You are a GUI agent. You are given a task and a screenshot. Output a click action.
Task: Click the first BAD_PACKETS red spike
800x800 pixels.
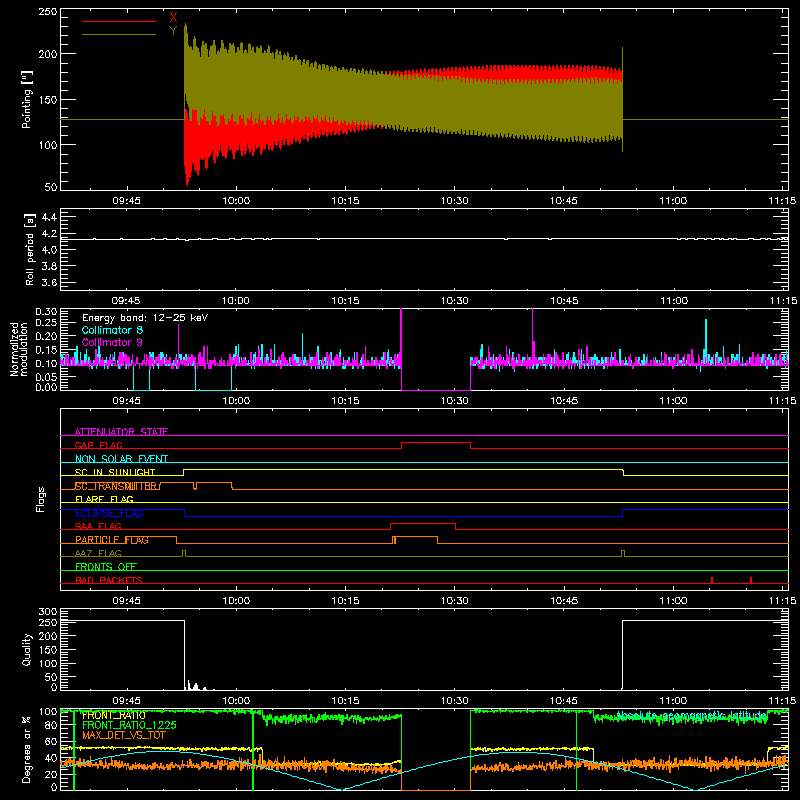[712, 580]
